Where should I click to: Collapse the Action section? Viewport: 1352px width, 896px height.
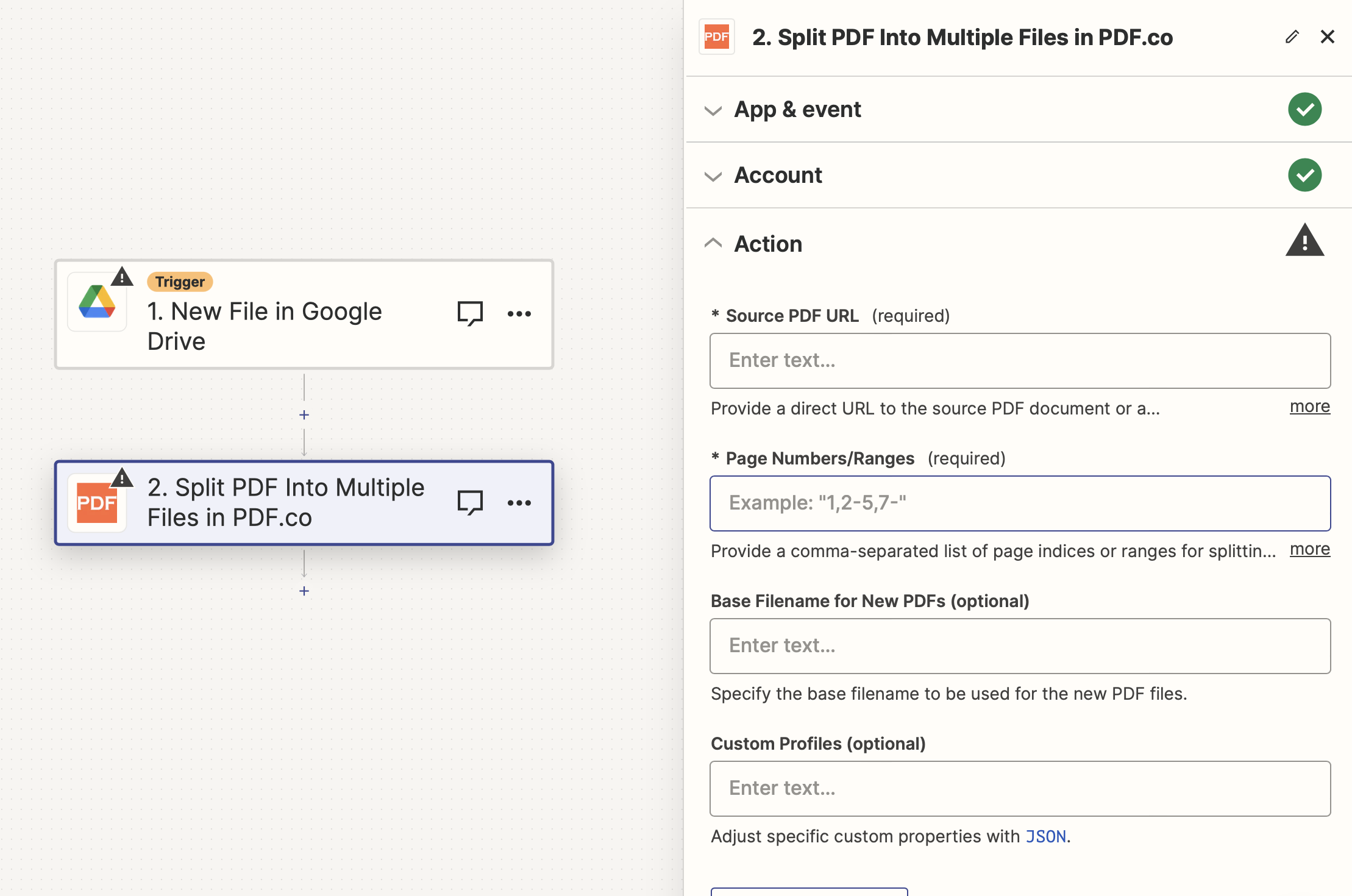pos(768,244)
